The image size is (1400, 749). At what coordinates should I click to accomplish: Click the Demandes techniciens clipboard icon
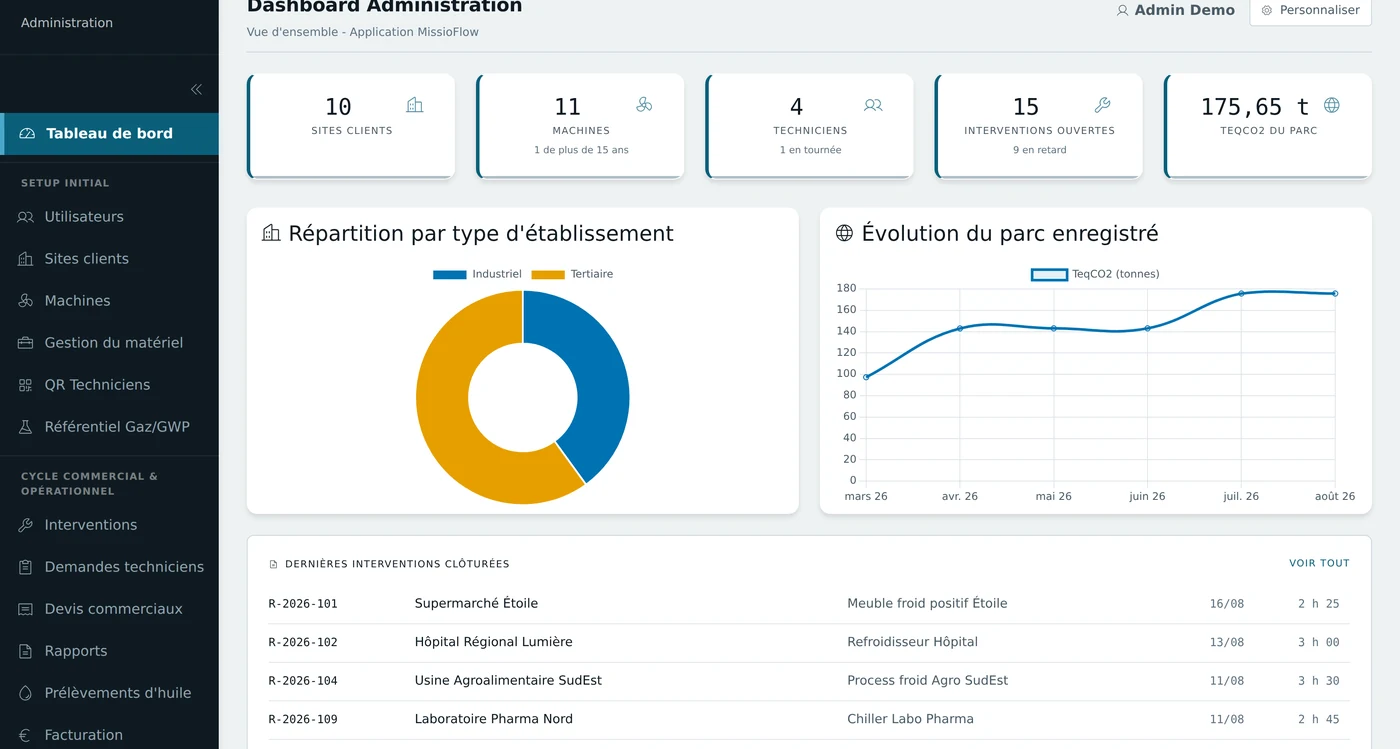tap(26, 567)
